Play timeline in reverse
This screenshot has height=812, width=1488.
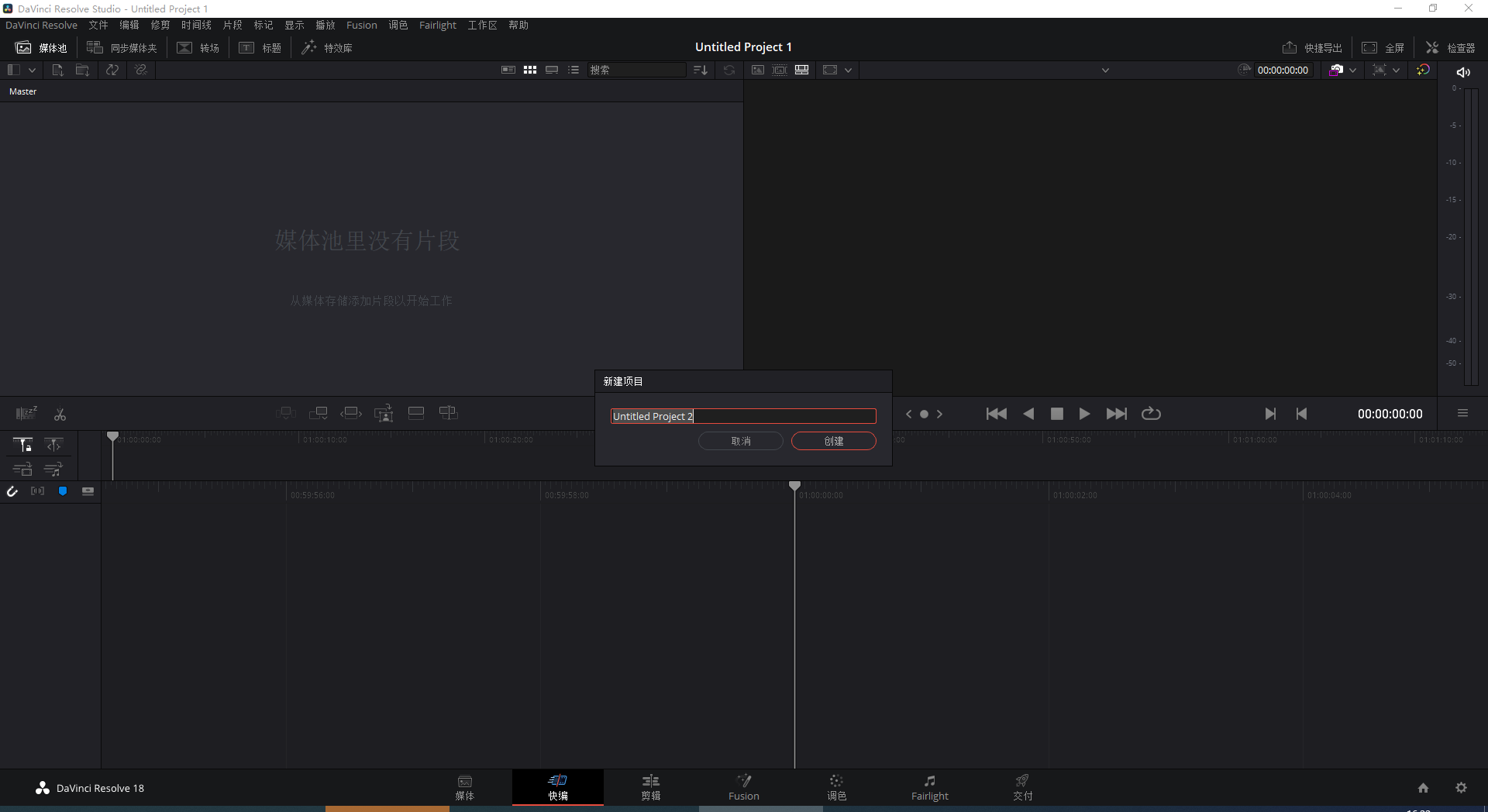pyautogui.click(x=1028, y=414)
